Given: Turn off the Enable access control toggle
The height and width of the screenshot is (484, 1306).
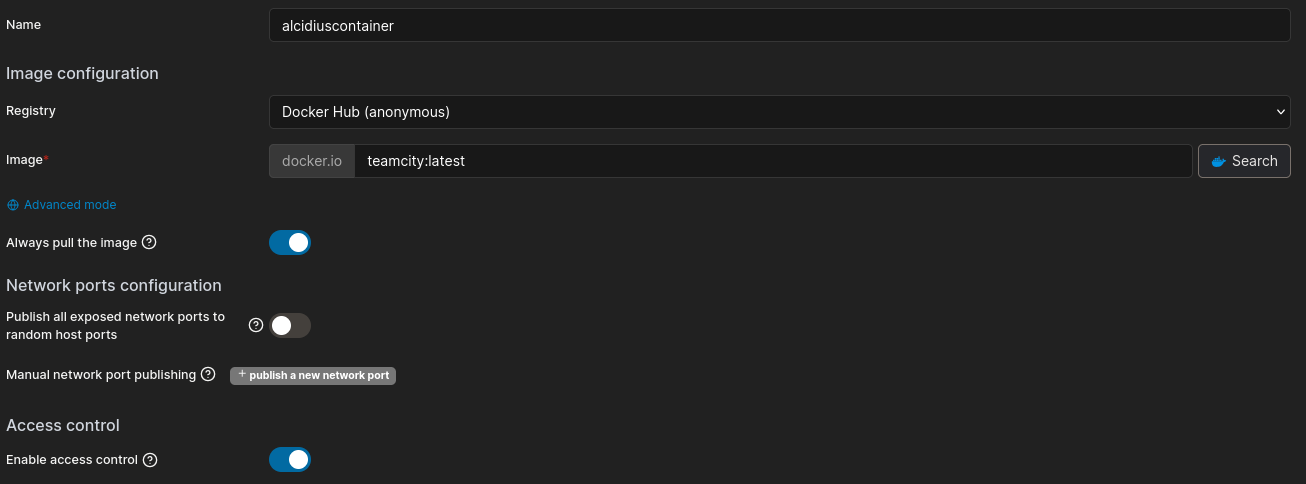Looking at the screenshot, I should pos(290,460).
